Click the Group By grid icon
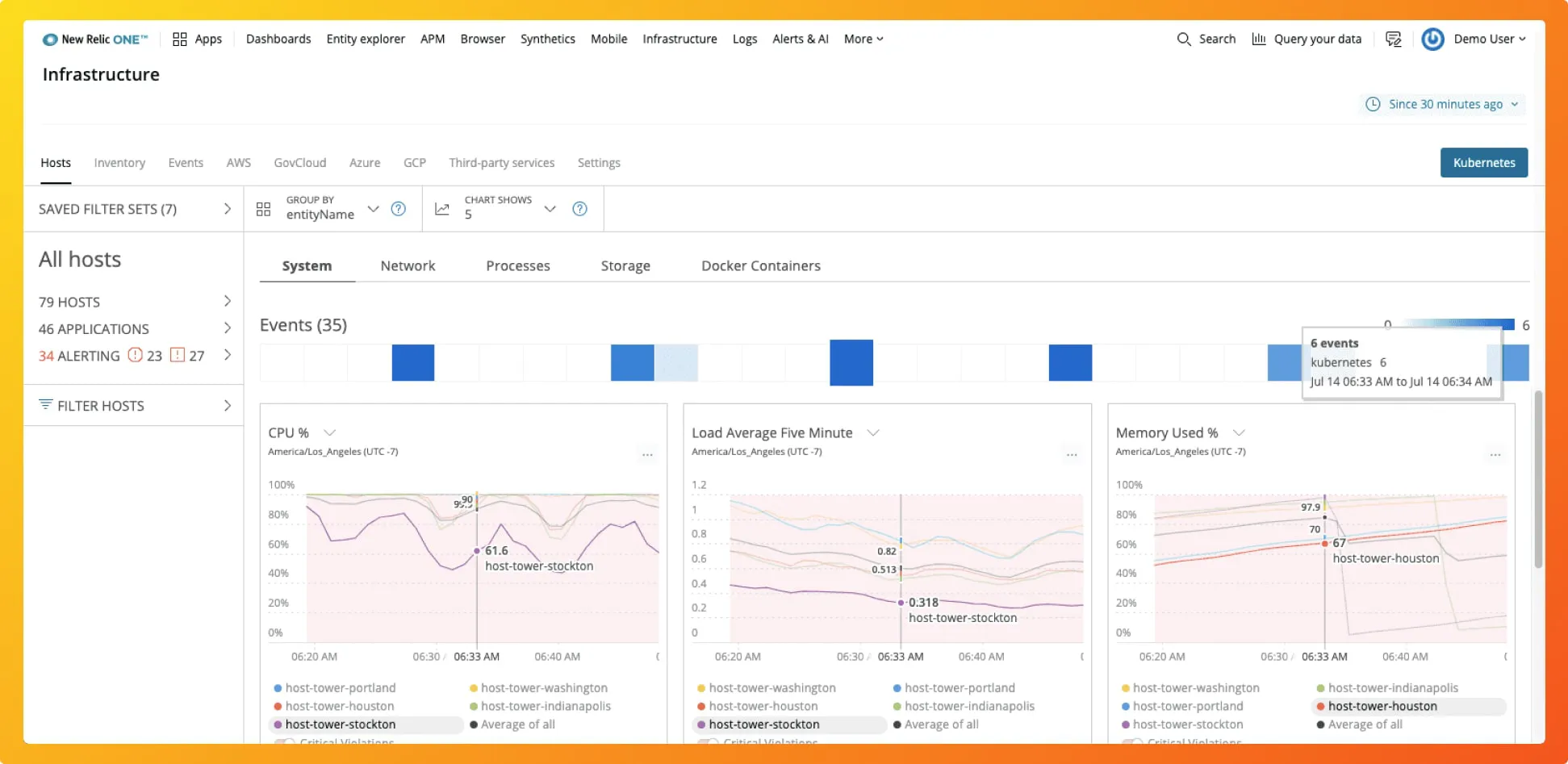Viewport: 1568px width, 764px height. click(263, 208)
